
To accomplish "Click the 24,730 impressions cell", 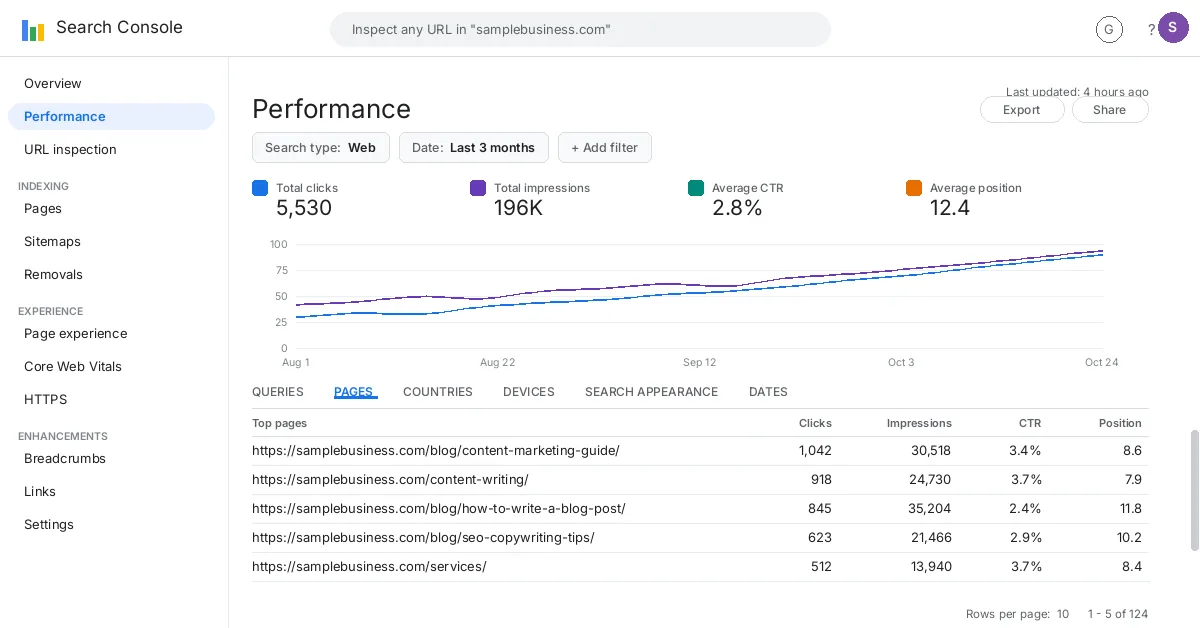I will [x=930, y=480].
